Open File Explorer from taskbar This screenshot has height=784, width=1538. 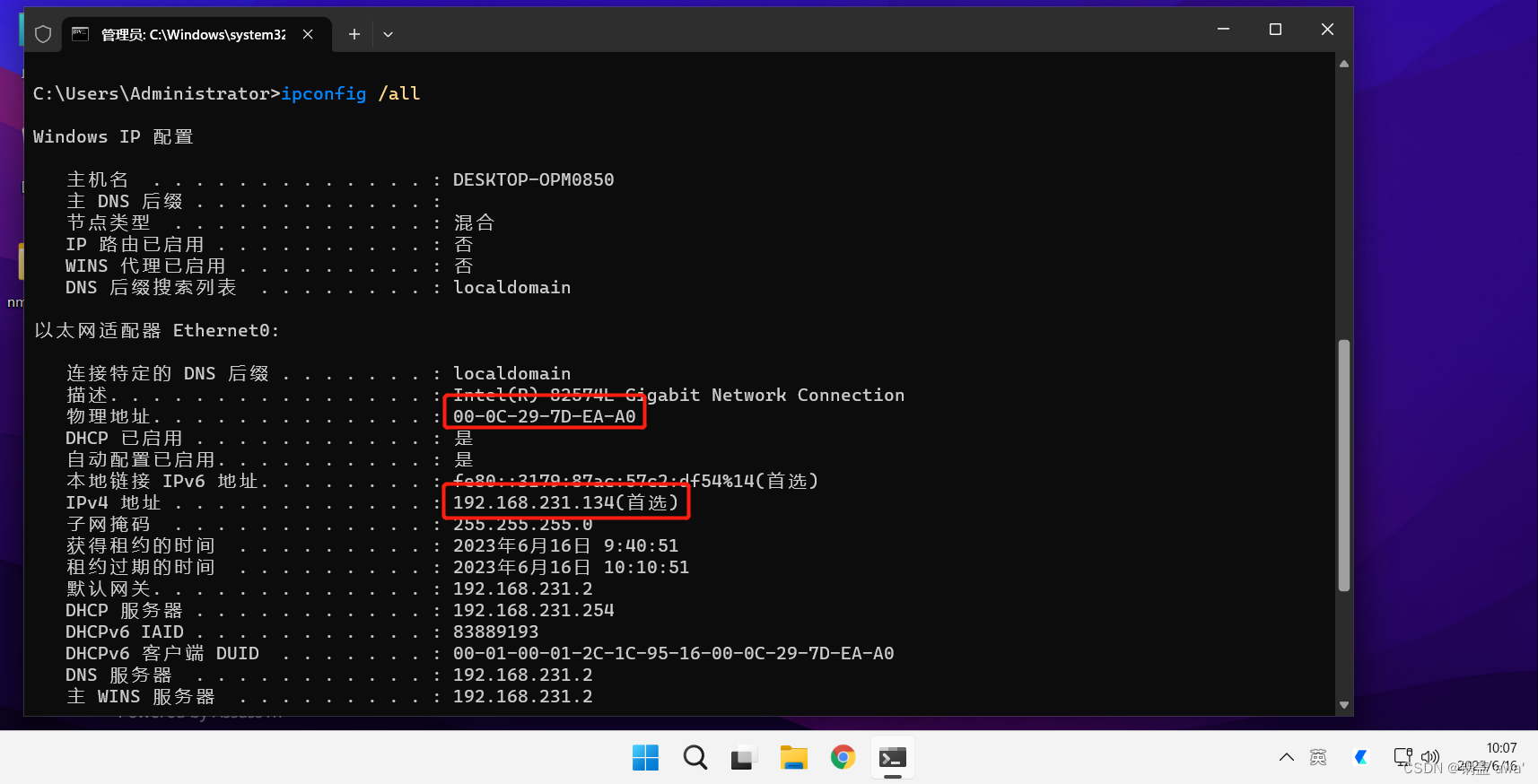pyautogui.click(x=793, y=758)
